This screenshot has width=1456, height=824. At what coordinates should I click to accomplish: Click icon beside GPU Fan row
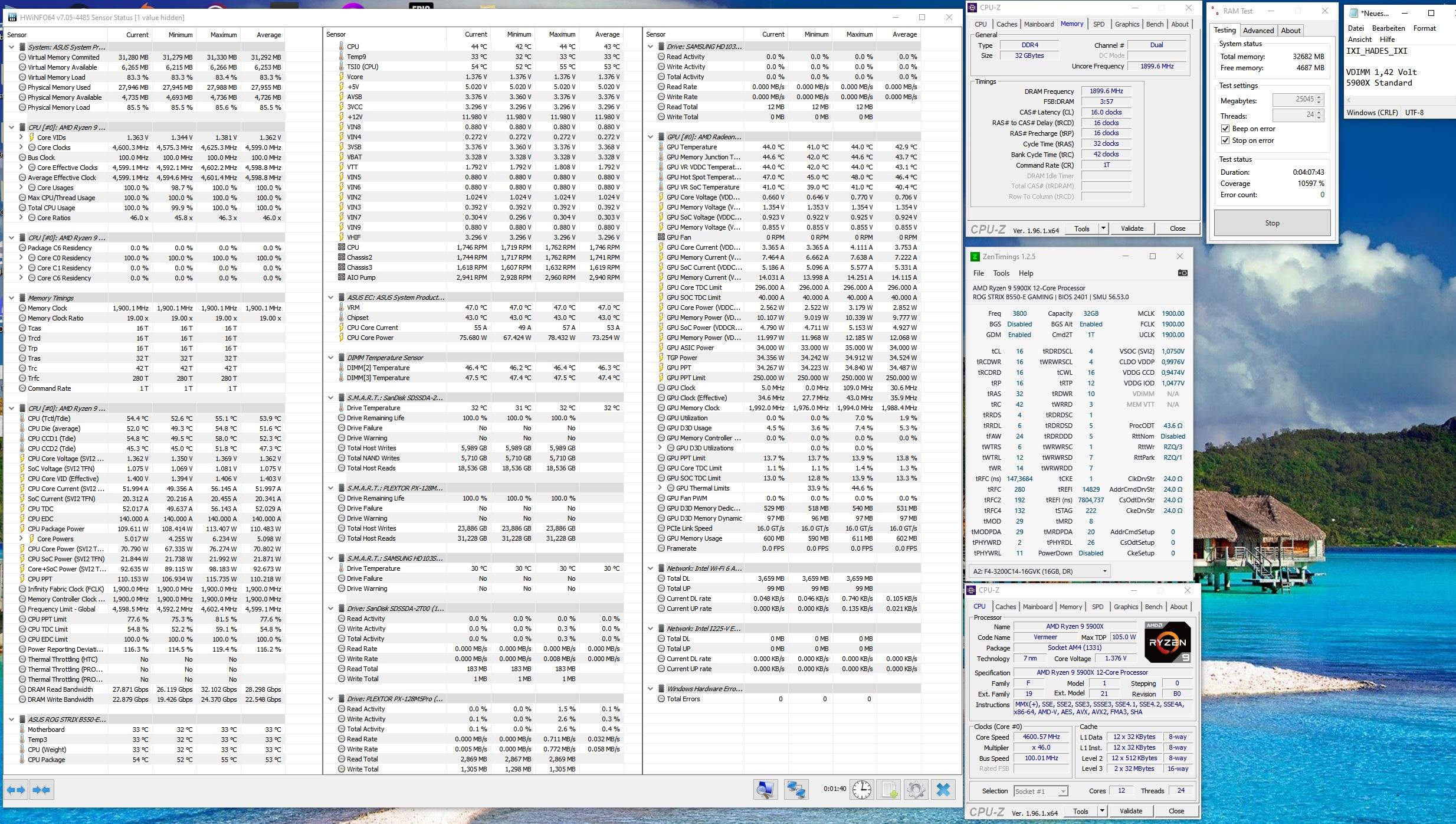coord(661,237)
